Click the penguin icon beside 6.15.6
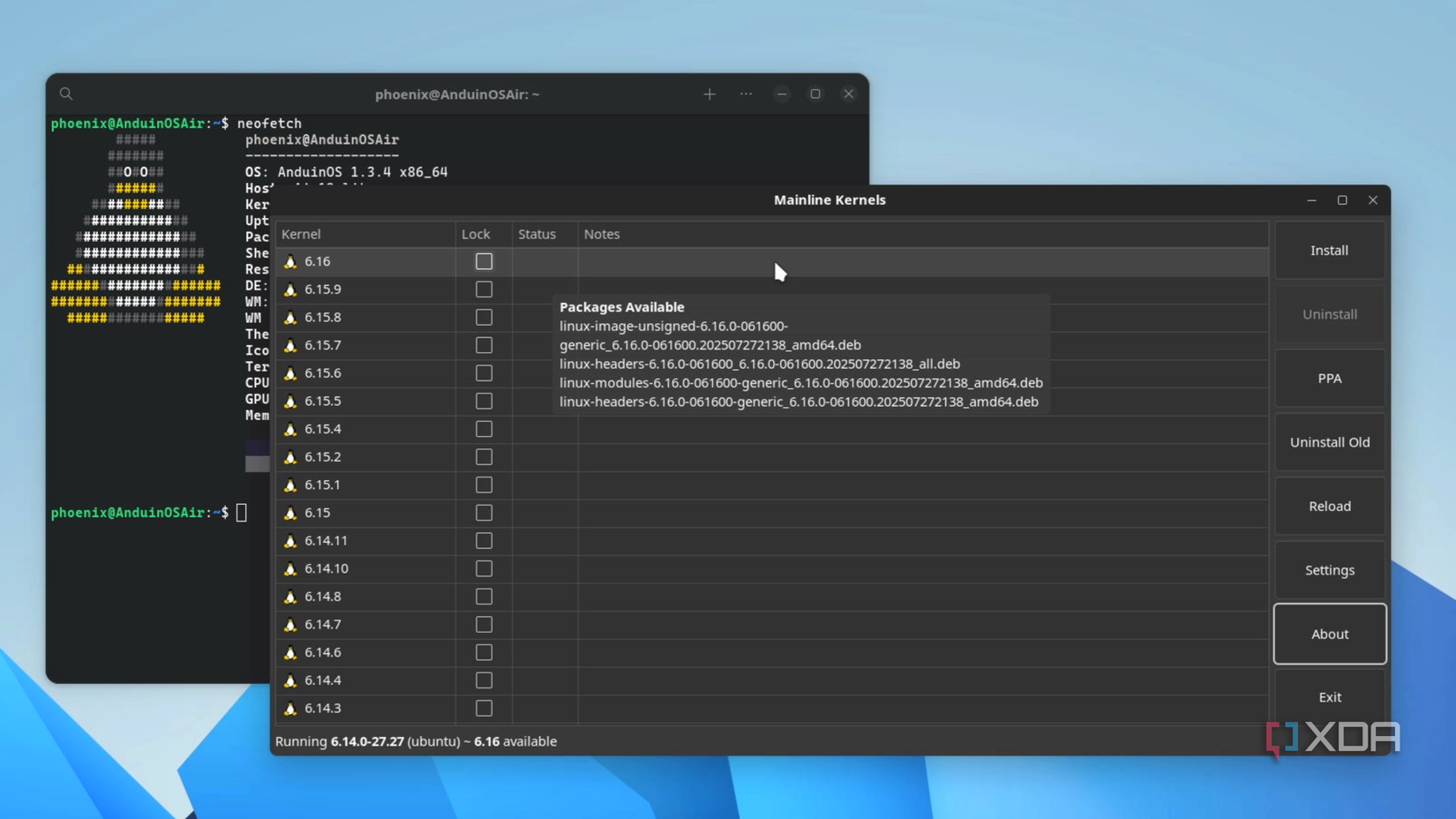Viewport: 1456px width, 819px height. (x=289, y=372)
